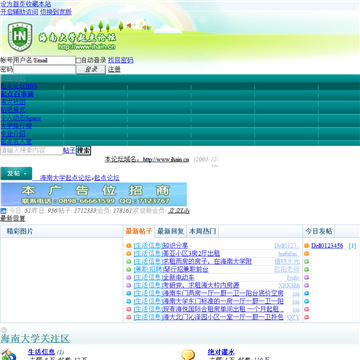Open the 帖子 search type dropdown
This screenshot has width=360, height=360.
[x=69, y=150]
